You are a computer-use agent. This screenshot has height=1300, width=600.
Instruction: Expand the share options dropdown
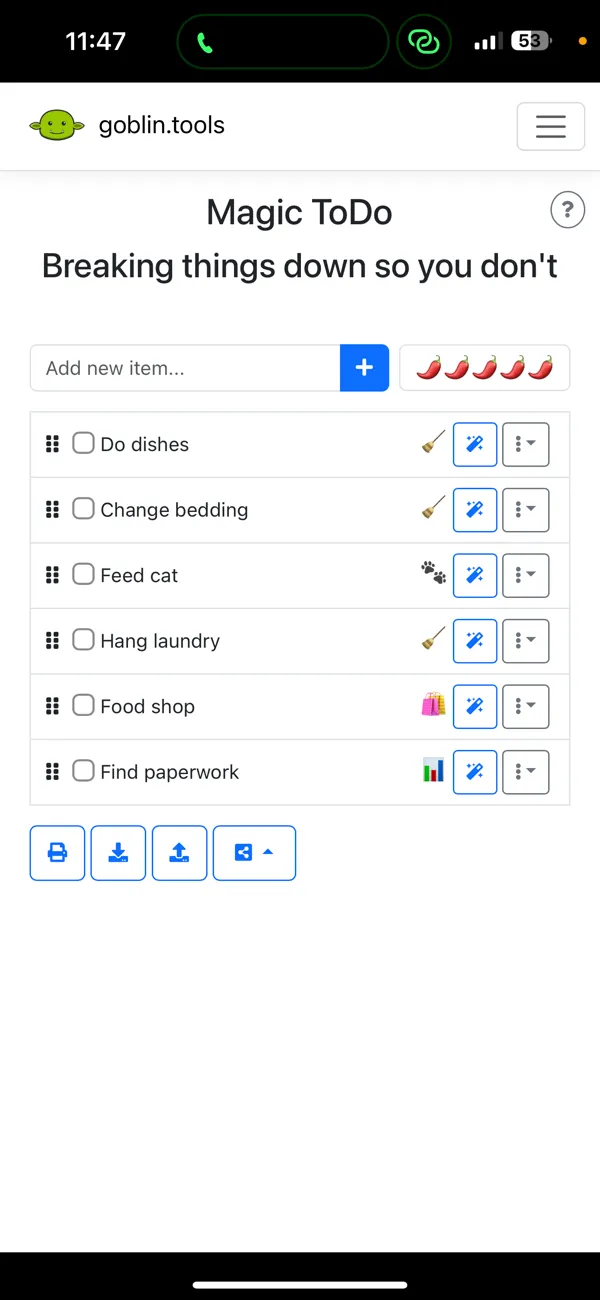[254, 853]
